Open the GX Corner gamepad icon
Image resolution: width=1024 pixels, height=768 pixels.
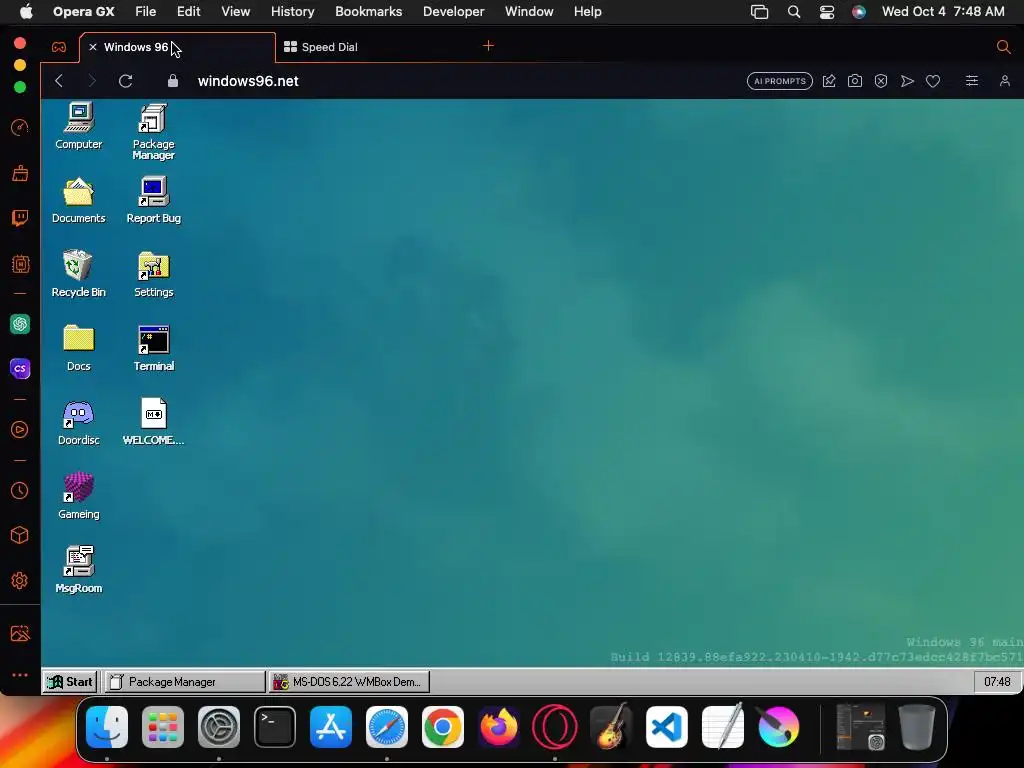coord(59,47)
